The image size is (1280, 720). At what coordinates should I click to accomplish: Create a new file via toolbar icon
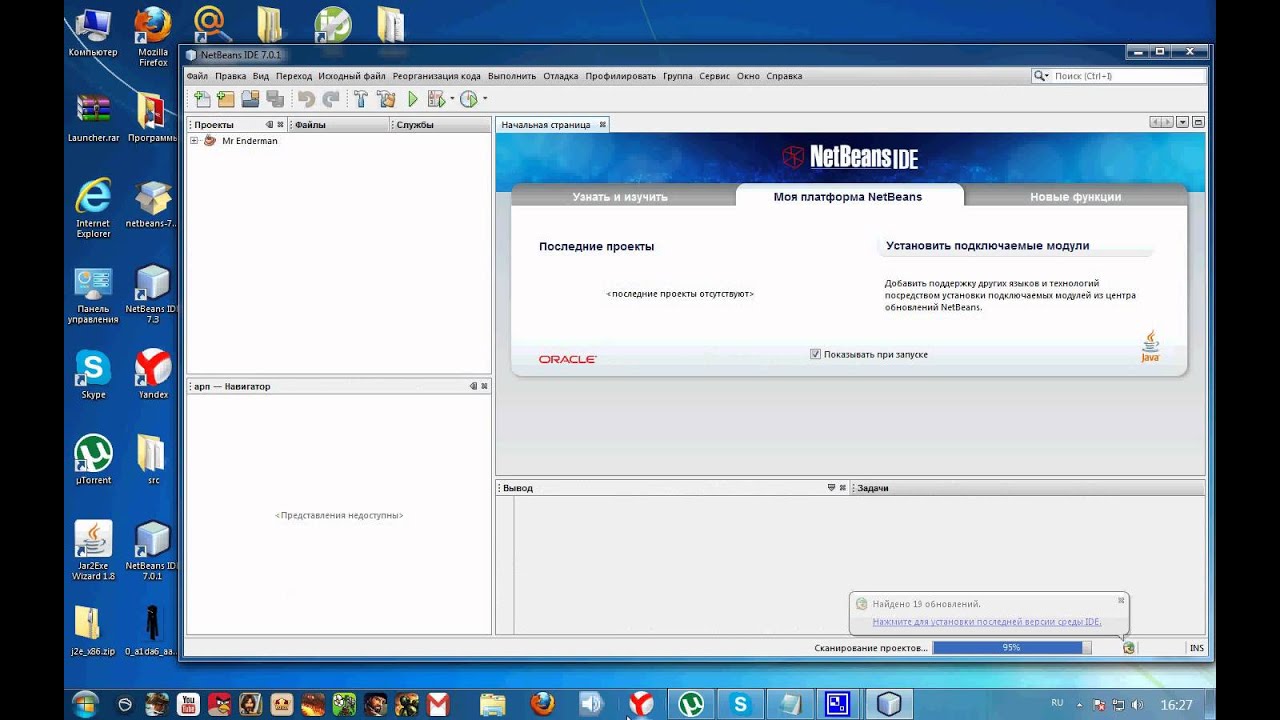(x=202, y=99)
